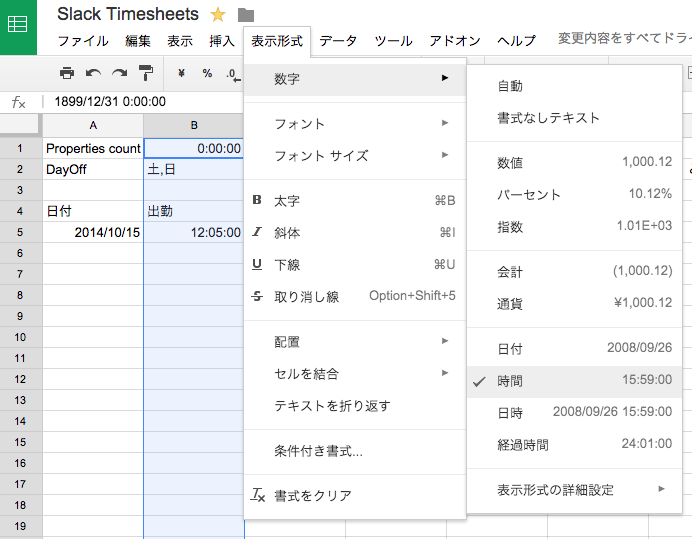692x539 pixels.
Task: Select 書式なしテキスト format
Action: [x=575, y=118]
